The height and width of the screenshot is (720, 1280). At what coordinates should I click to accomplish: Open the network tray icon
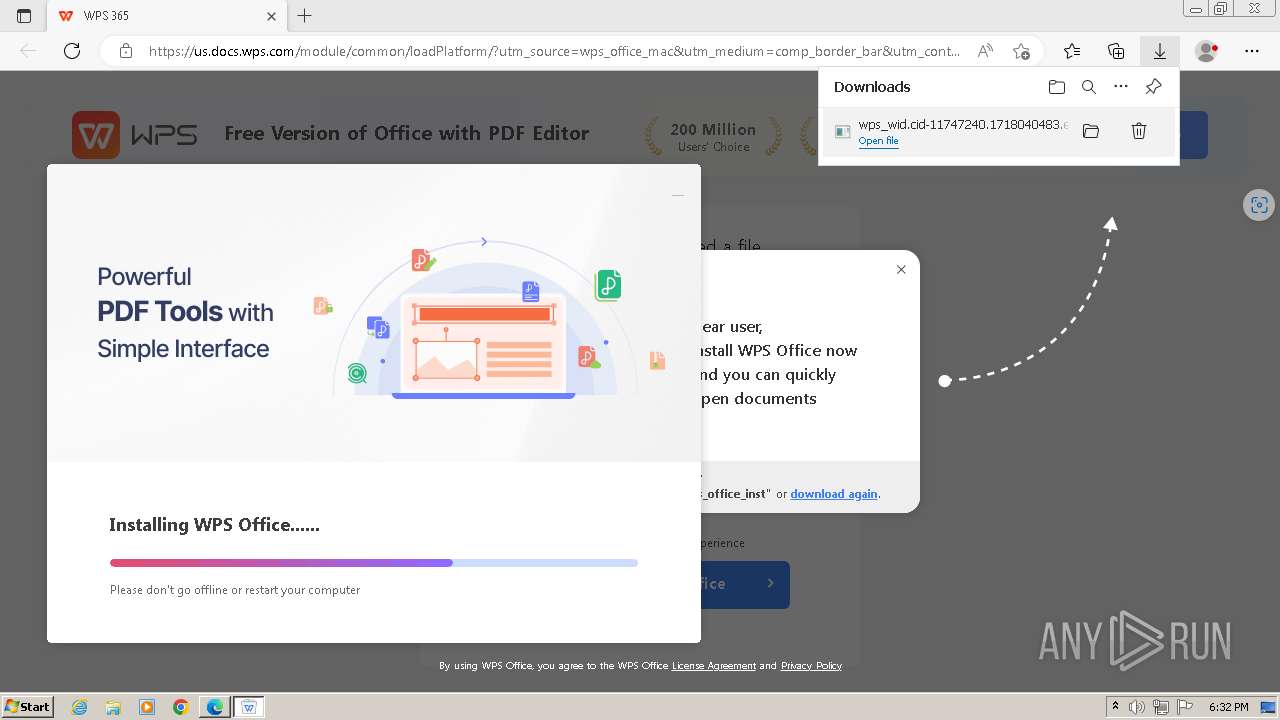coord(1161,707)
